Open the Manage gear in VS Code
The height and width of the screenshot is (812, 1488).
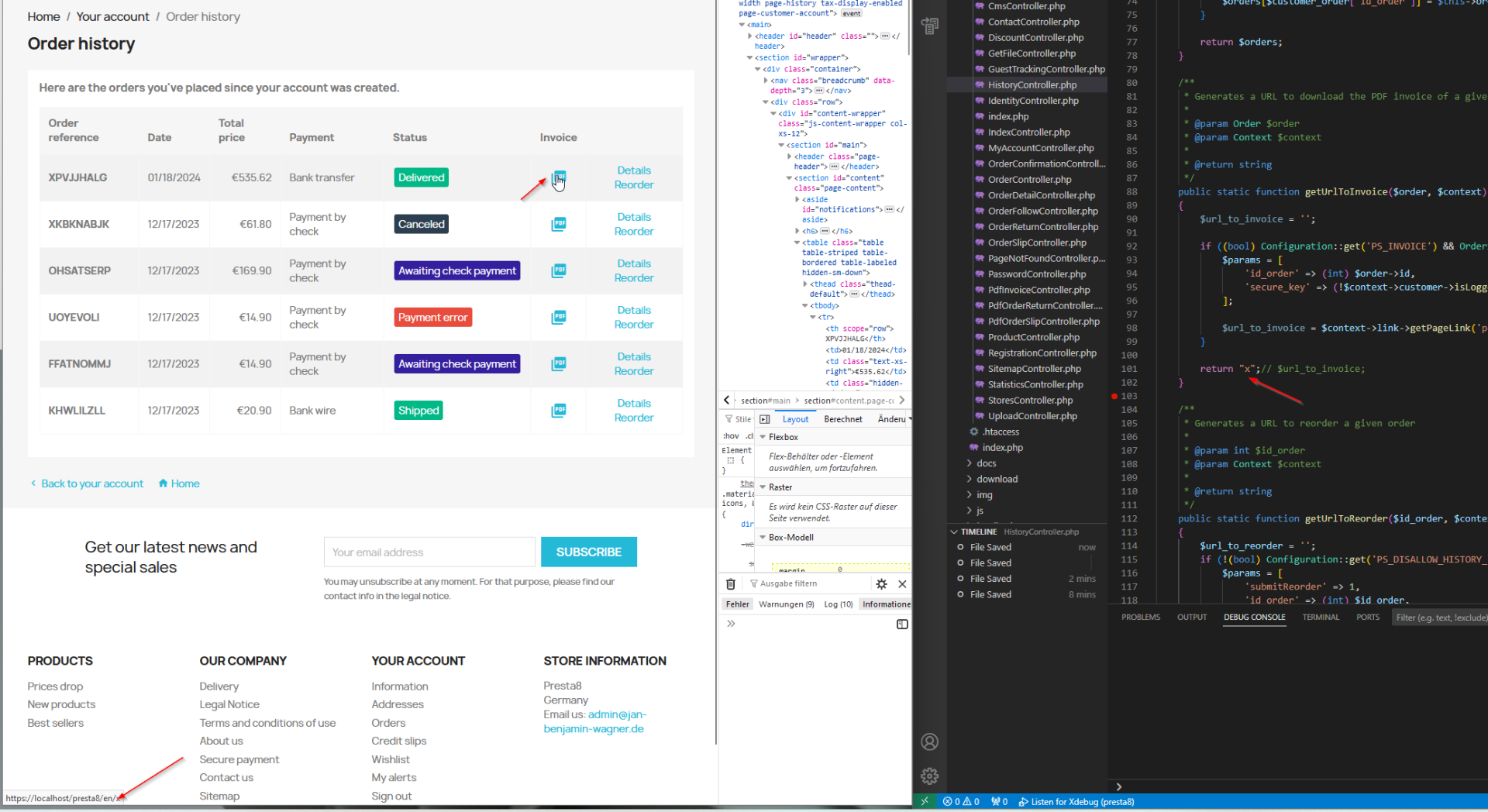(930, 776)
